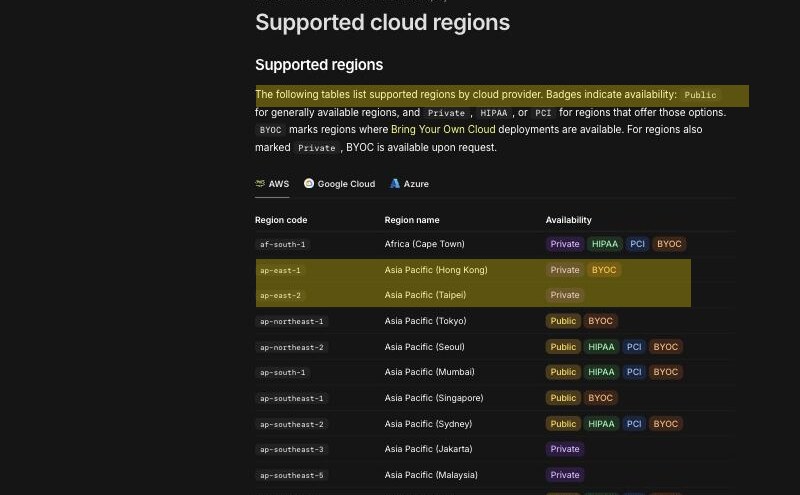Click the Public badge for Tokyo
The width and height of the screenshot is (800, 495).
pos(563,321)
